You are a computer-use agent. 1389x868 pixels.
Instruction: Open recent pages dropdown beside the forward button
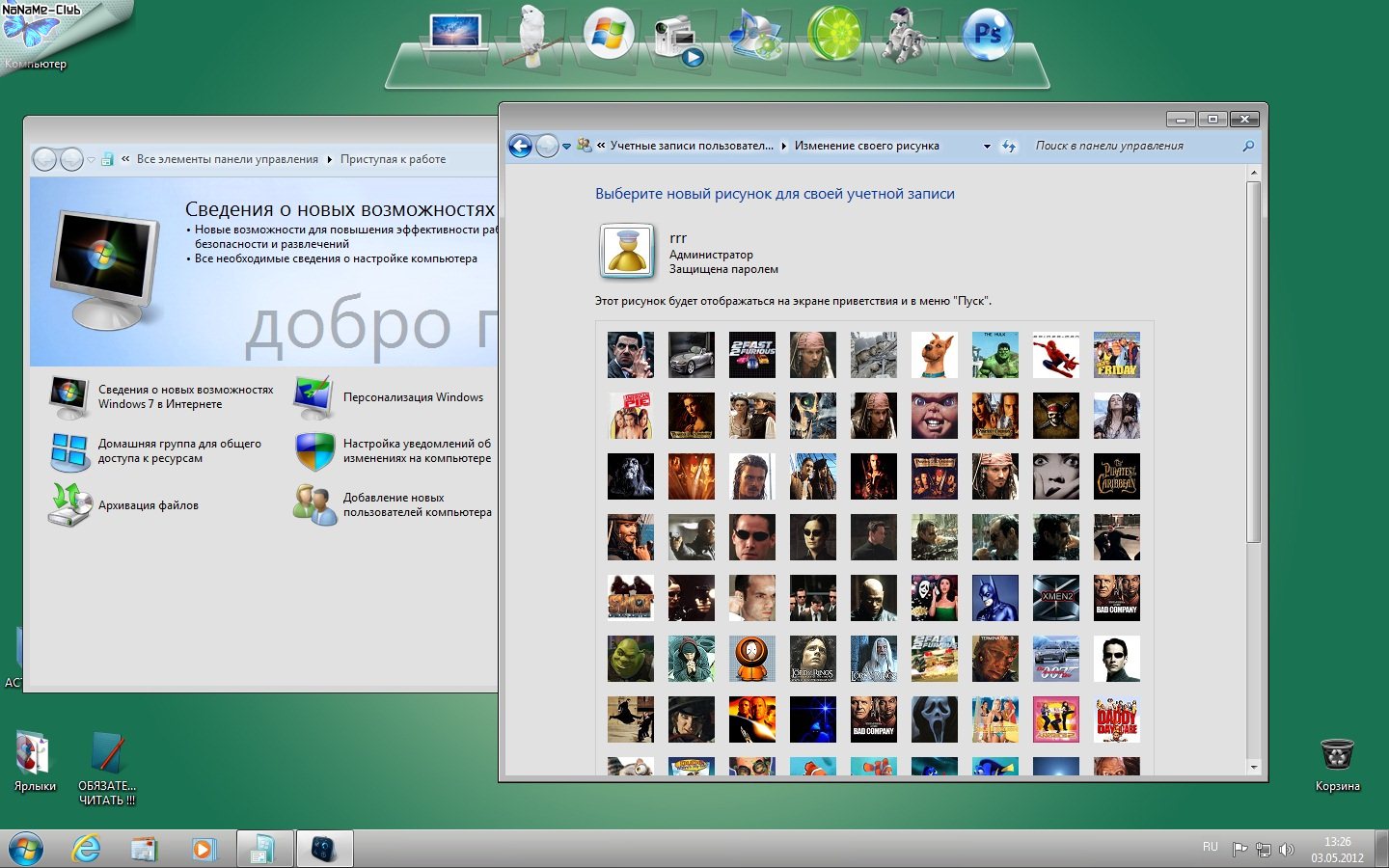click(x=566, y=147)
